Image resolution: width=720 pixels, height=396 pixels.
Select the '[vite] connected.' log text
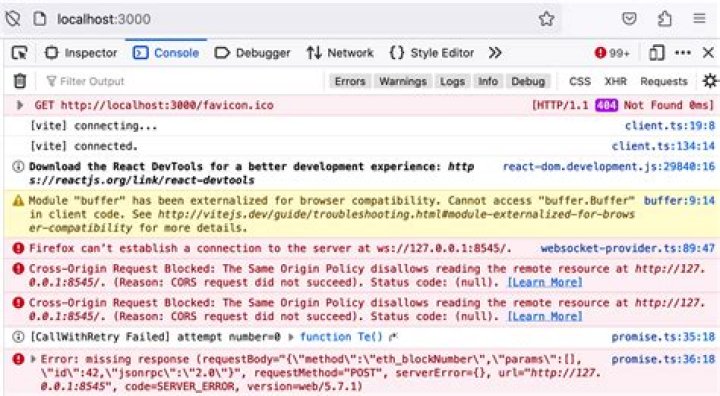(x=84, y=146)
